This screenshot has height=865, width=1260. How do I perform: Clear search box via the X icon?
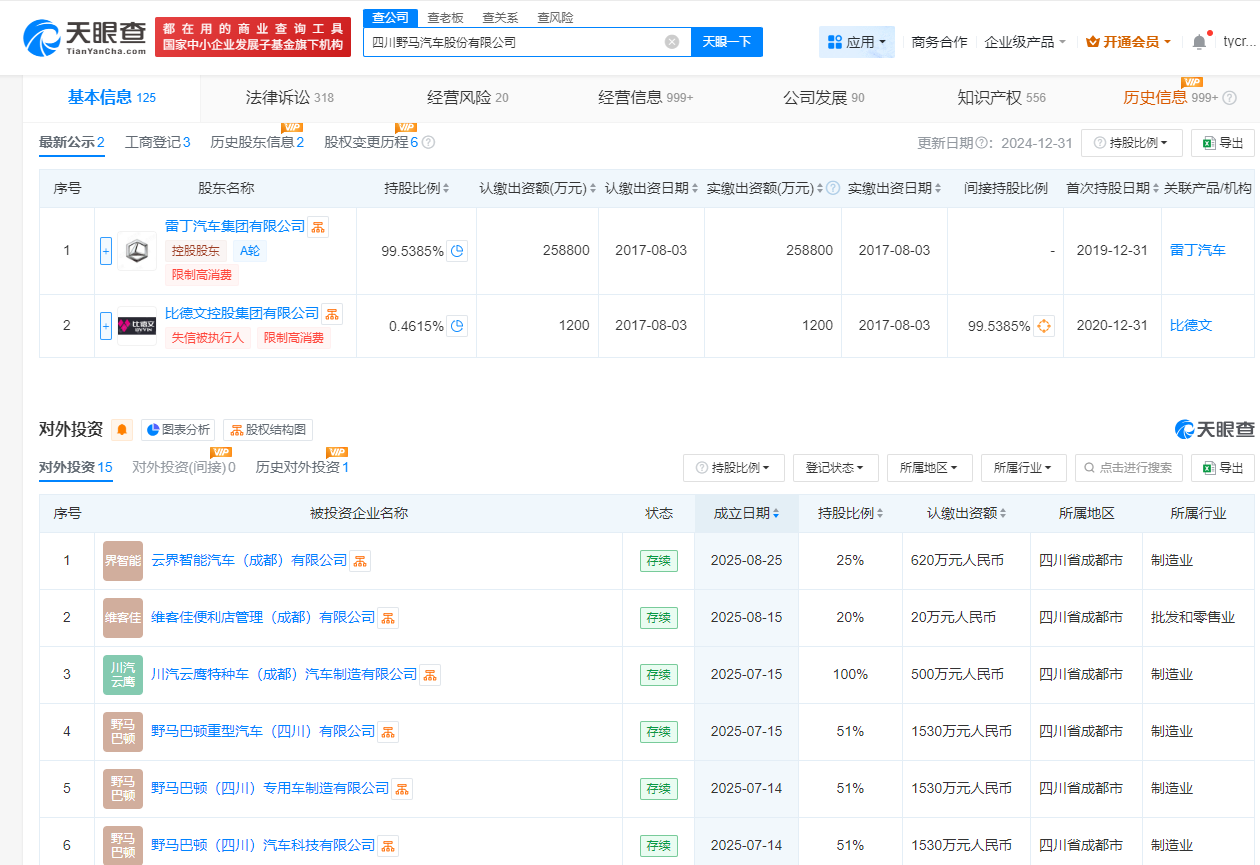(673, 41)
